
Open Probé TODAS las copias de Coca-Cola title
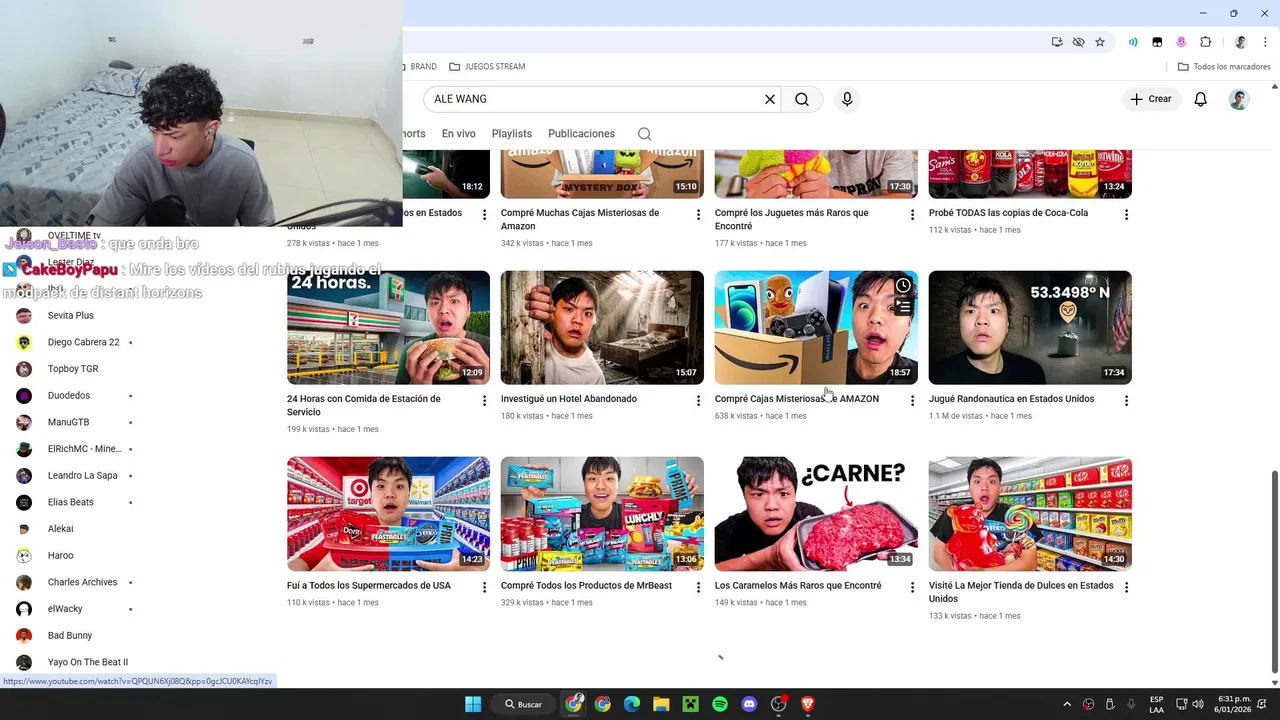[x=1008, y=213]
